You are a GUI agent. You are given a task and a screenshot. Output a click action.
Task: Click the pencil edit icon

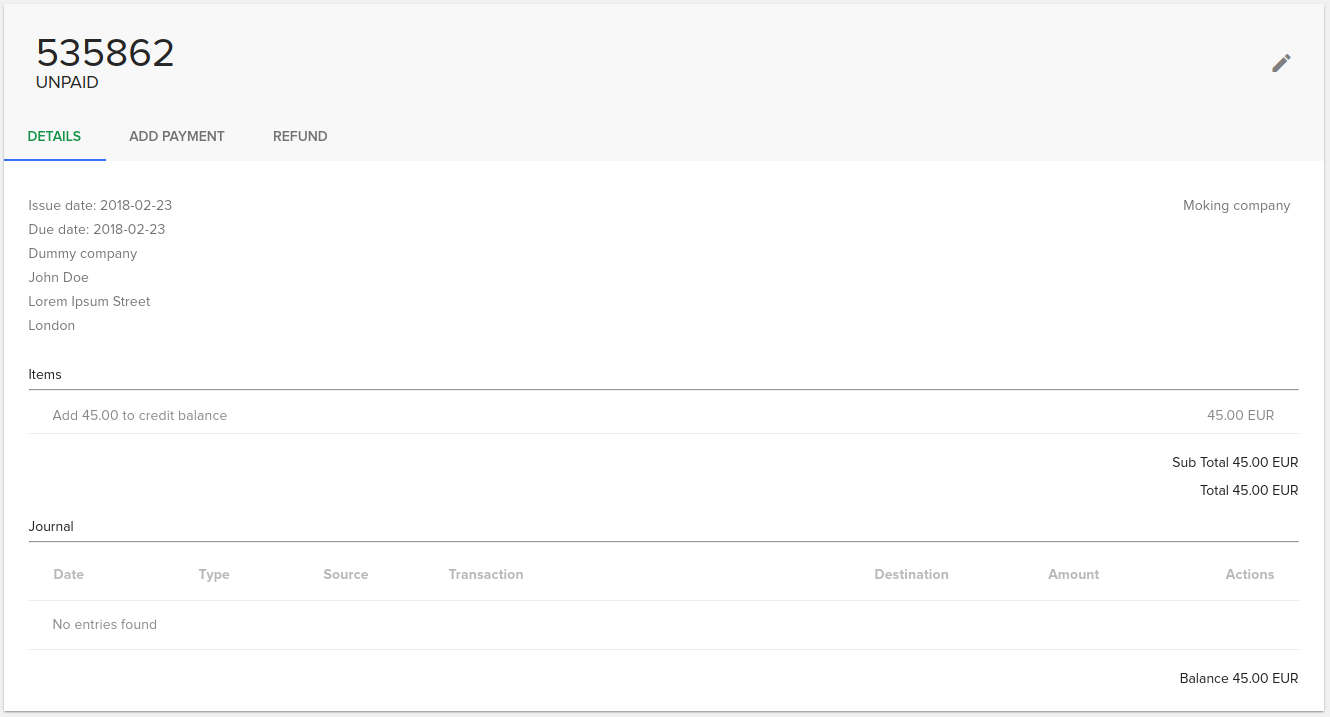pyautogui.click(x=1281, y=63)
